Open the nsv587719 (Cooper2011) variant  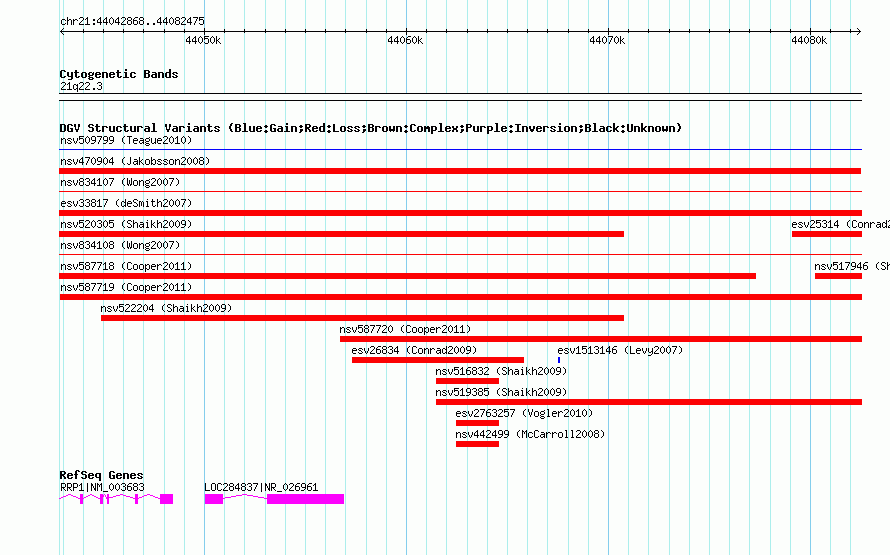126,287
